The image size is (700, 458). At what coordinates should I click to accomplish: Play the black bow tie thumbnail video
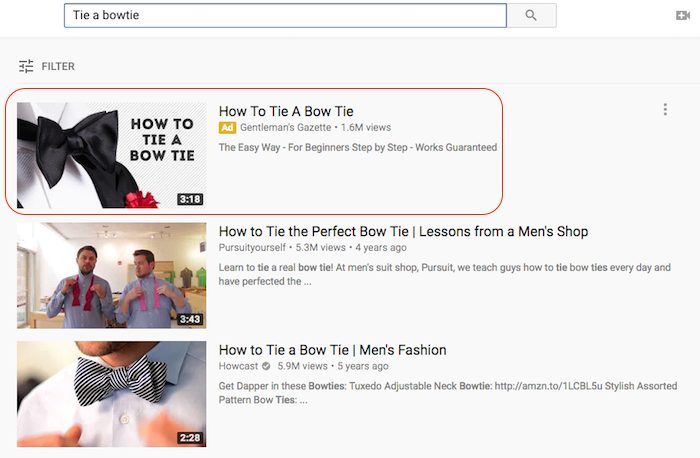pyautogui.click(x=112, y=155)
